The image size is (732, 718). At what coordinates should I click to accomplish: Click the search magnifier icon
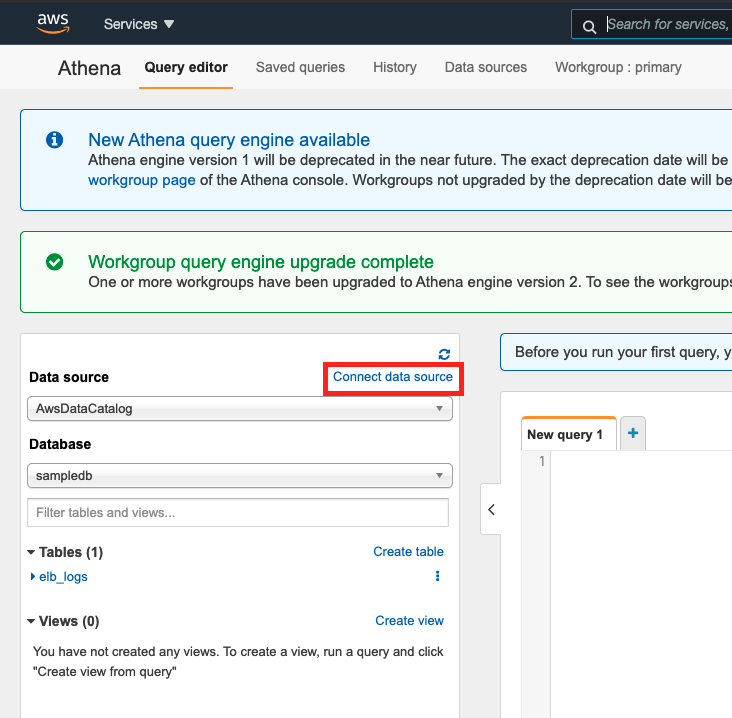pyautogui.click(x=589, y=27)
